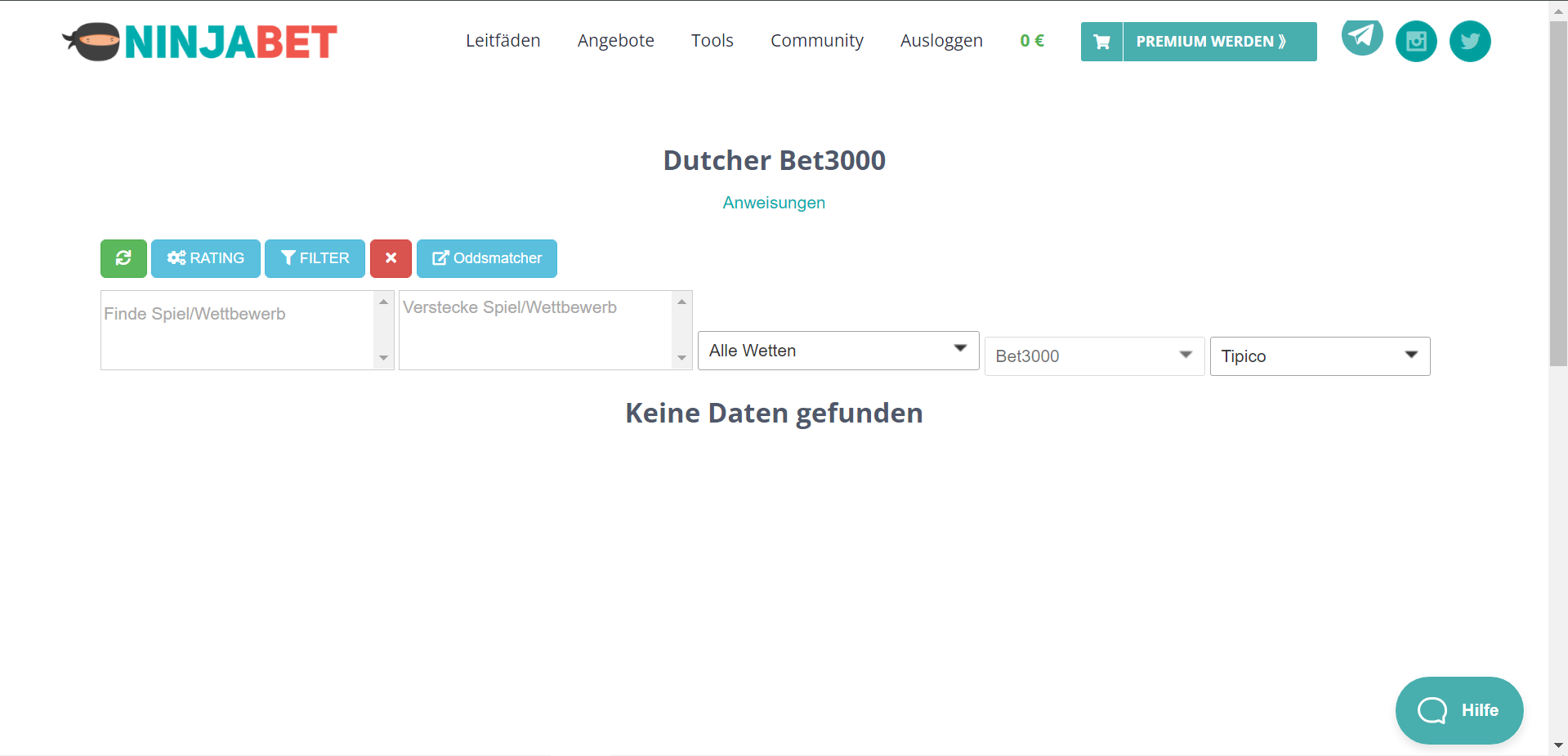Open the Tools menu
The image size is (1568, 756).
(x=713, y=41)
